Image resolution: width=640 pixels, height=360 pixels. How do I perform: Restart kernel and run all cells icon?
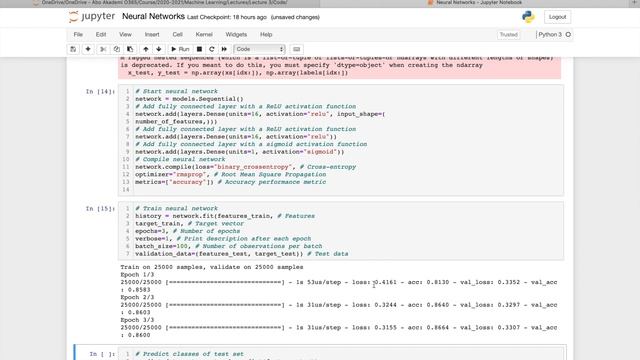coord(224,49)
